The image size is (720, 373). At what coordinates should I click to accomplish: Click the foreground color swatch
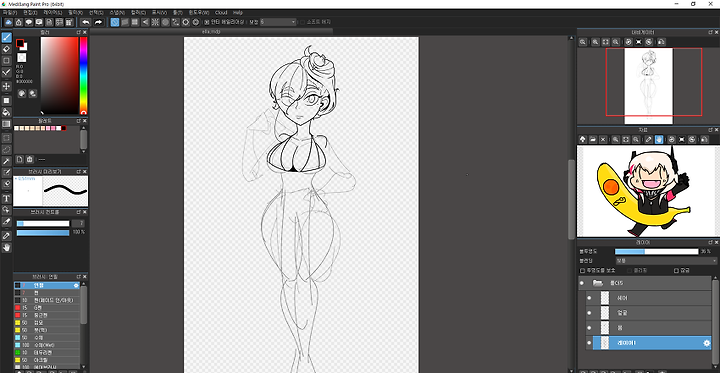pos(20,43)
